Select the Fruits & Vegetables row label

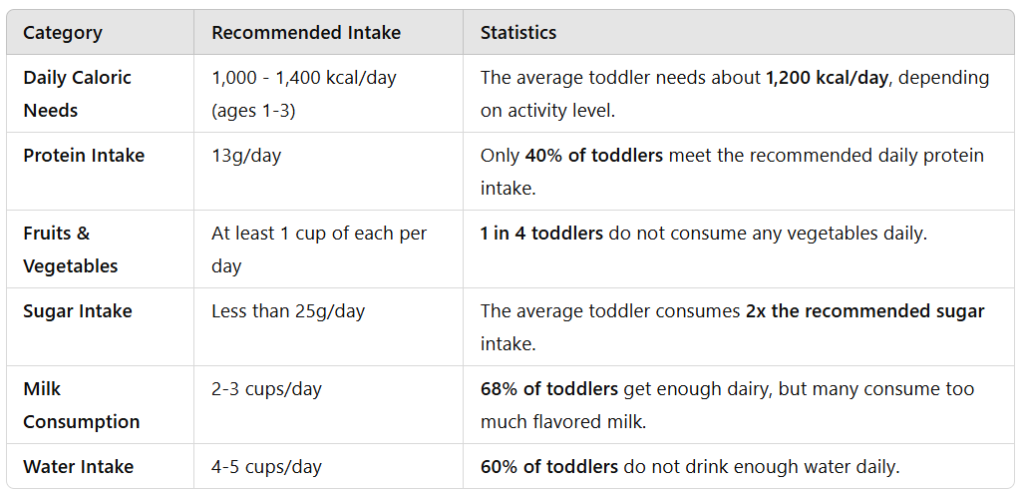(70, 249)
